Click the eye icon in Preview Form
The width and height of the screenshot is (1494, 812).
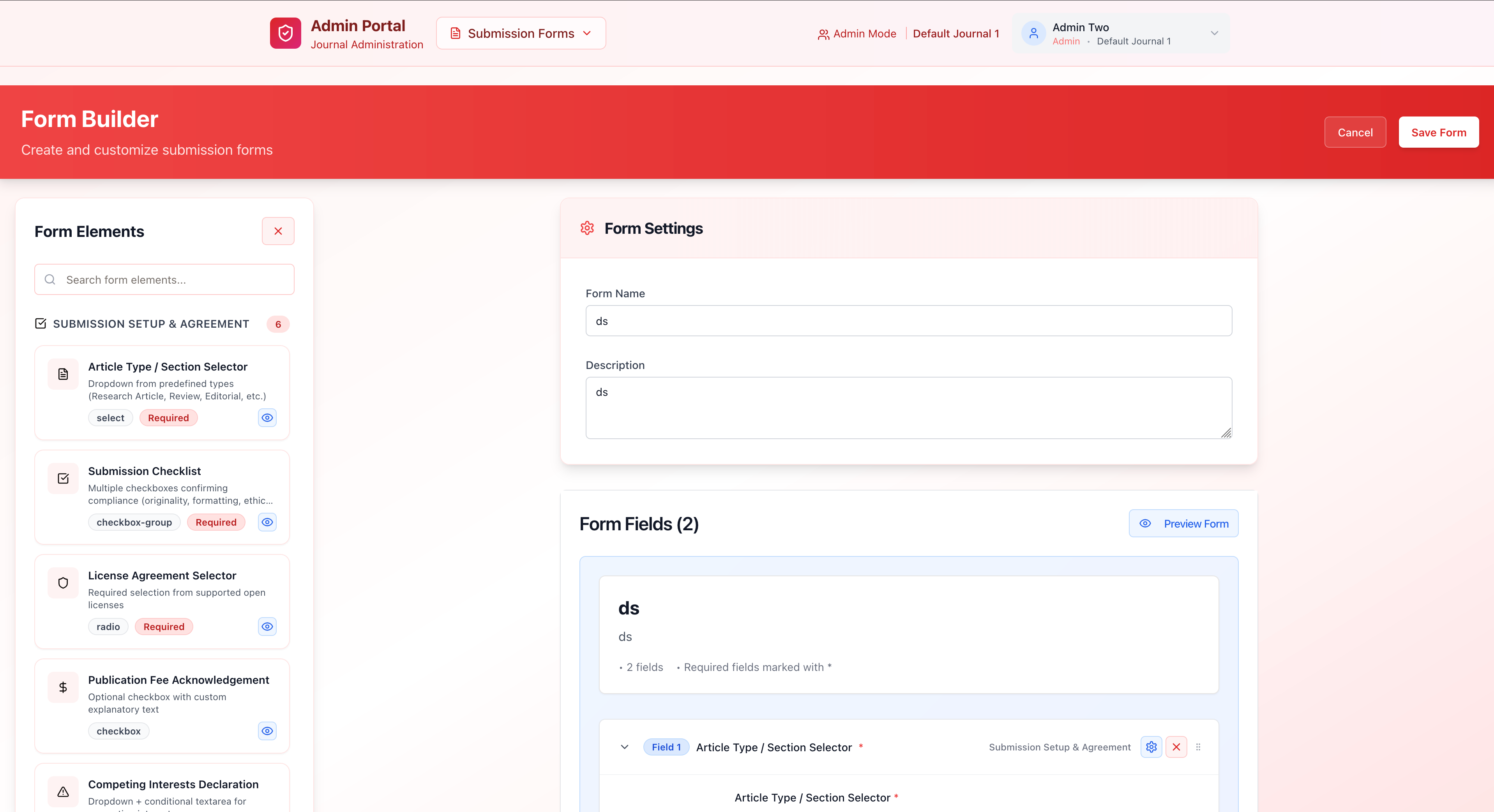click(x=1145, y=523)
